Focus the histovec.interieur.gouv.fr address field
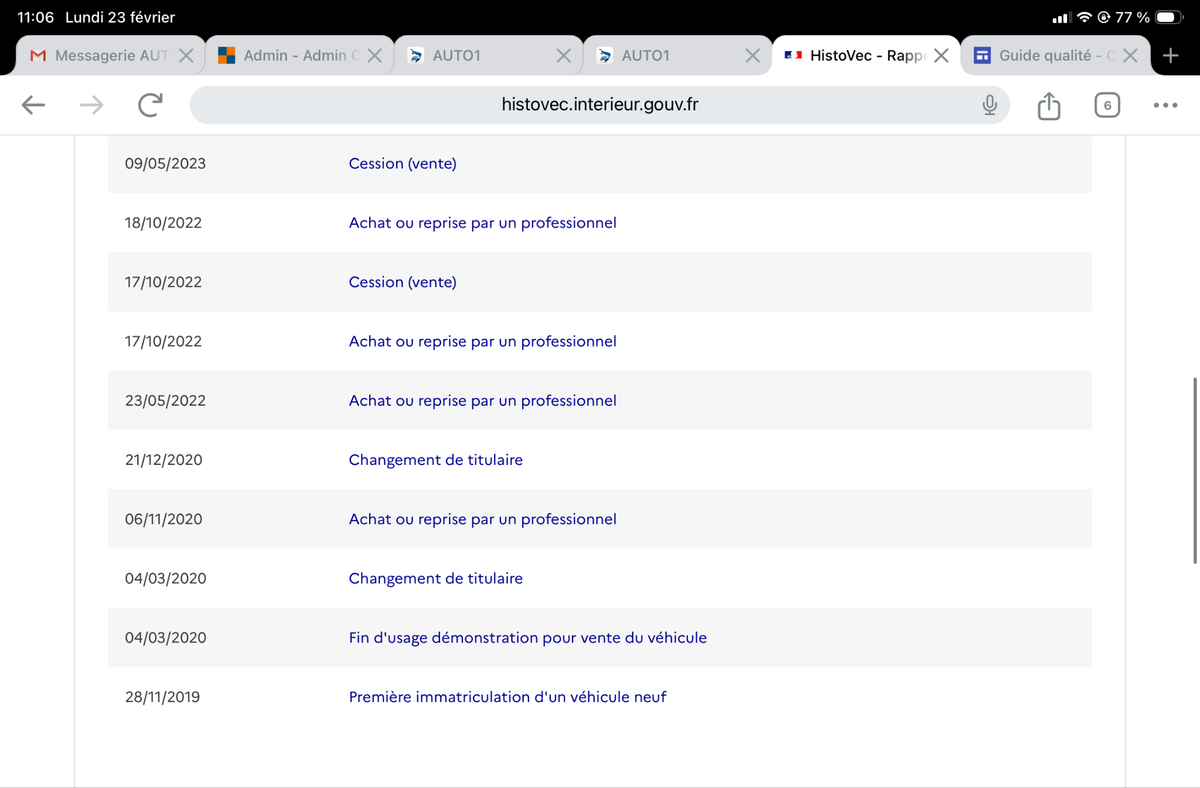This screenshot has height=788, width=1200. pyautogui.click(x=600, y=105)
